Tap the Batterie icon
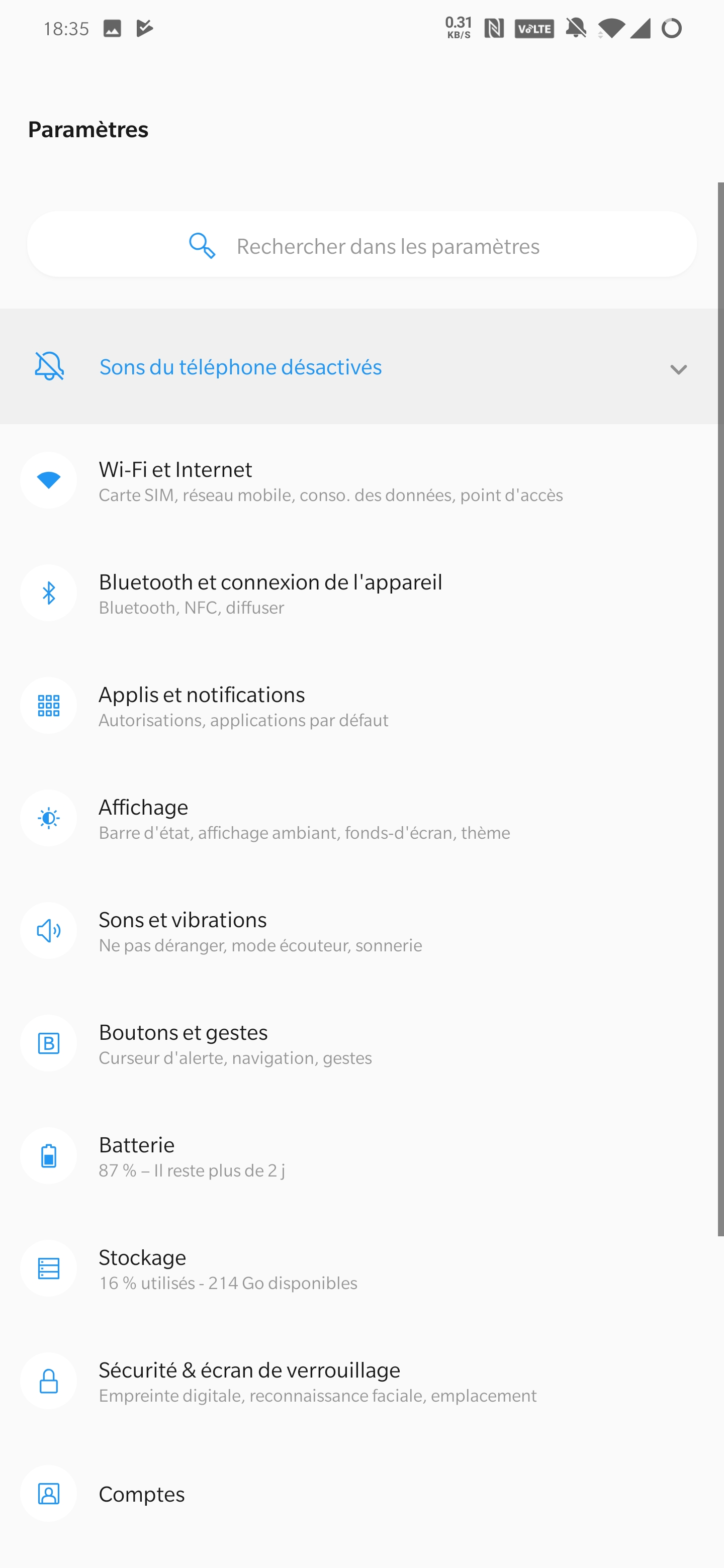 (x=49, y=1156)
